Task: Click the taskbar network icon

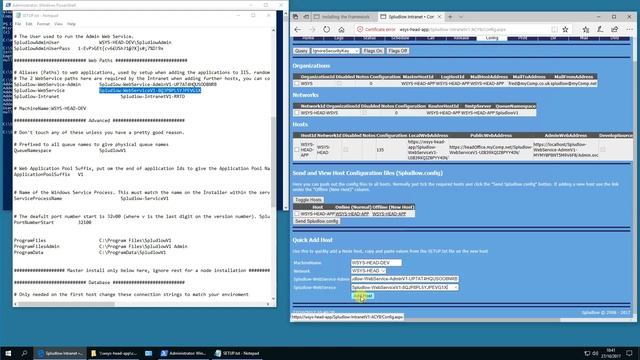Action: coord(587,353)
